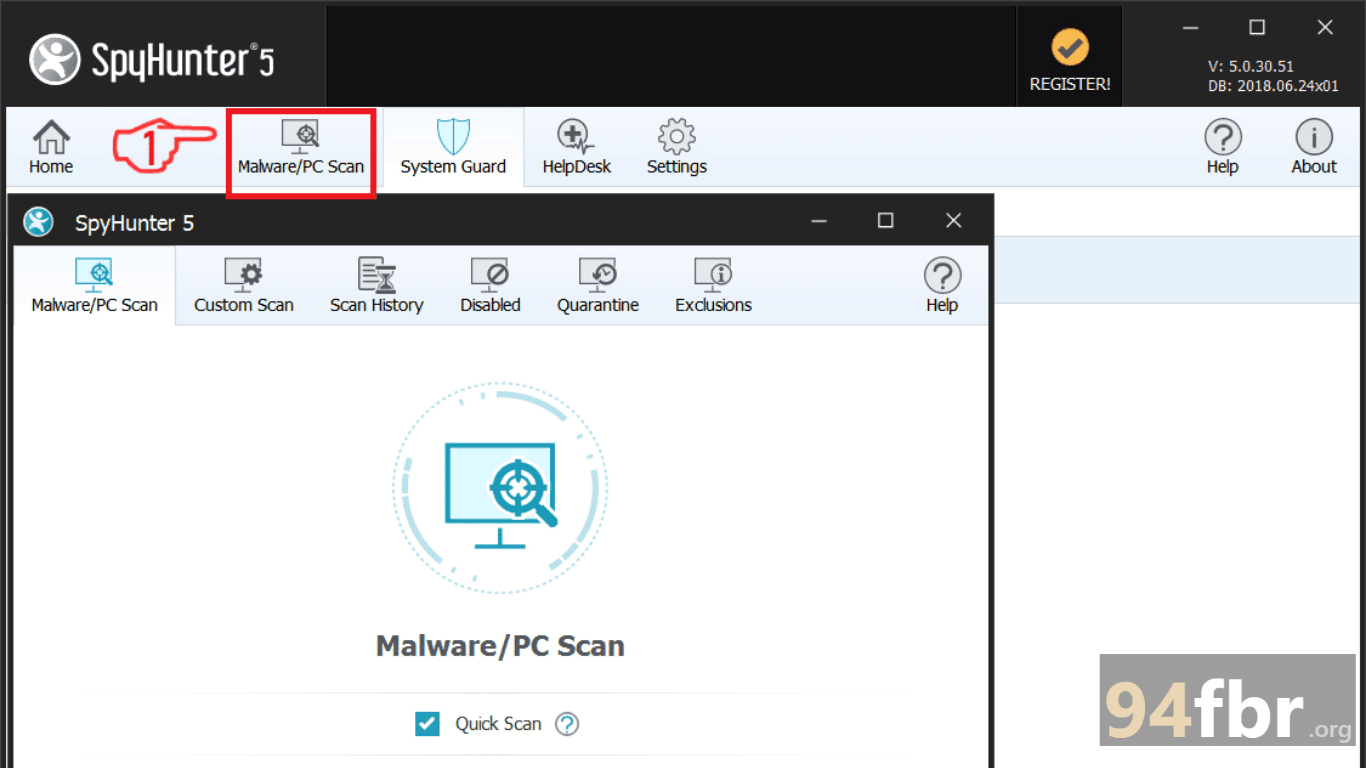Image resolution: width=1366 pixels, height=768 pixels.
Task: Open Settings with the gear icon
Action: pos(677,147)
